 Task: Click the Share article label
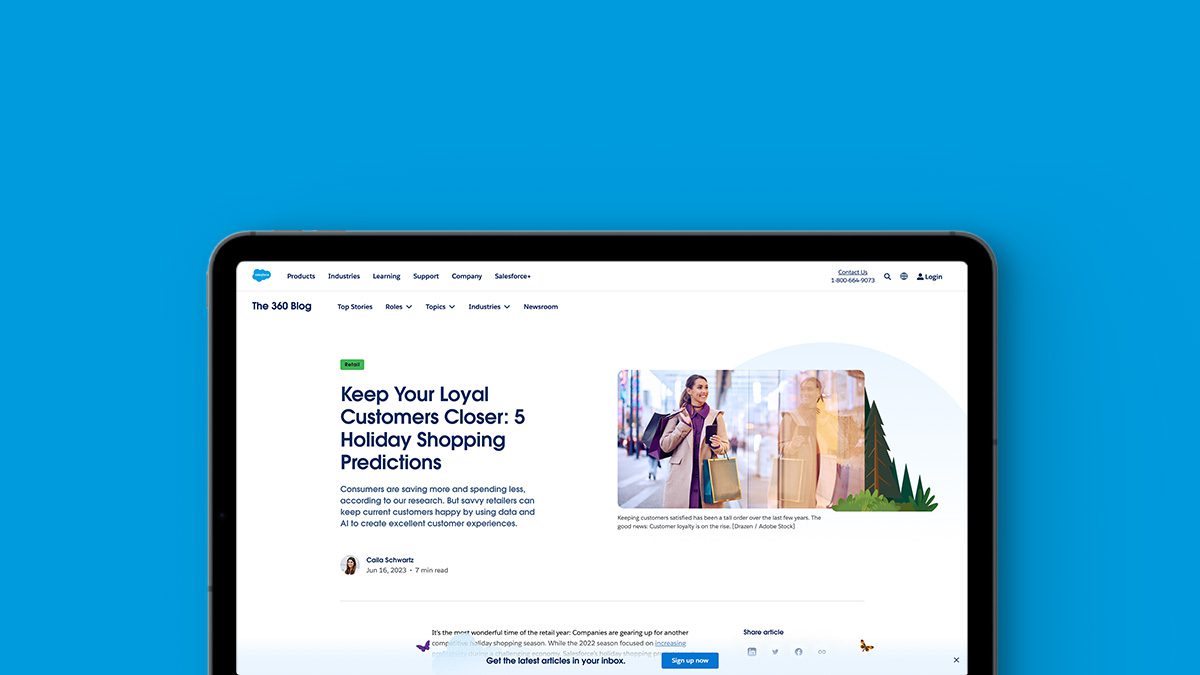coord(764,632)
